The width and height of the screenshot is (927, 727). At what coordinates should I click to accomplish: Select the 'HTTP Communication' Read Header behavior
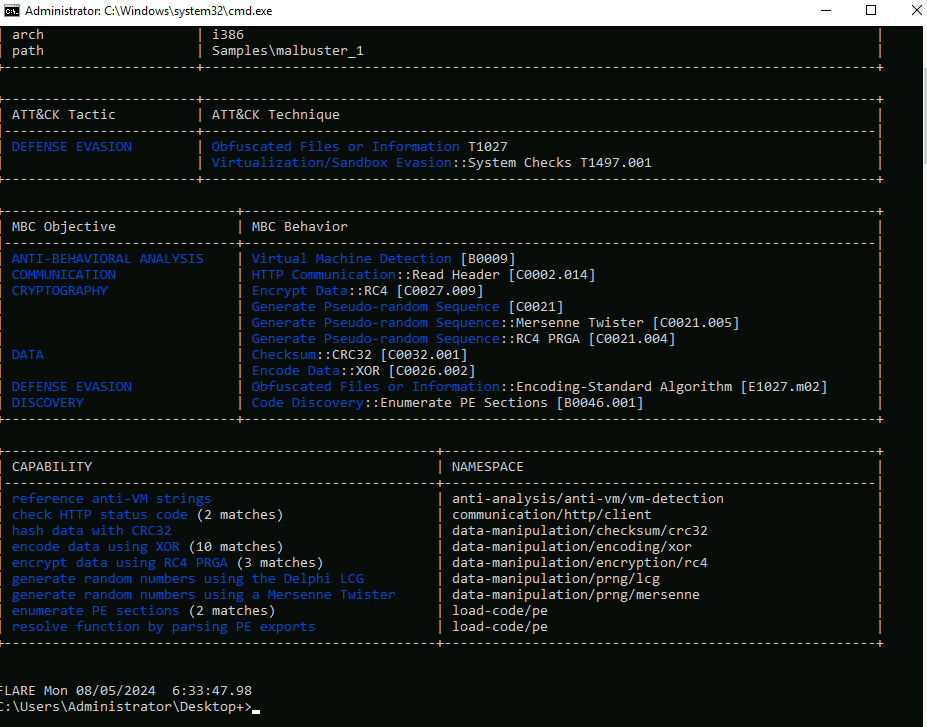323,275
